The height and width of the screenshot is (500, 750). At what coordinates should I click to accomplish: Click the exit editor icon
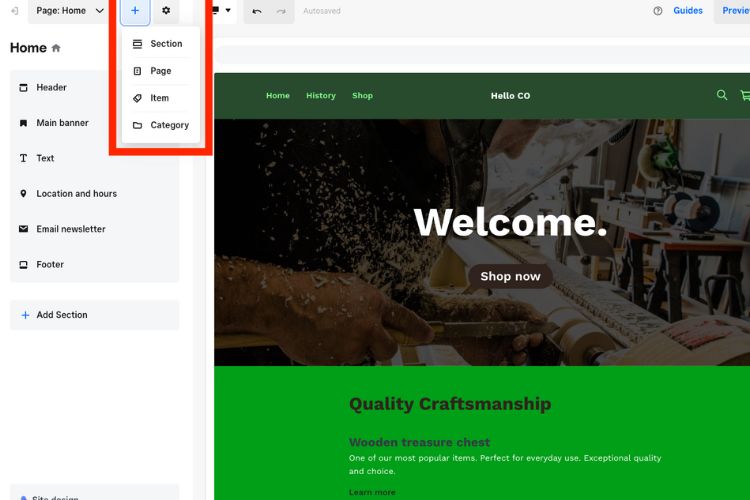coord(14,11)
